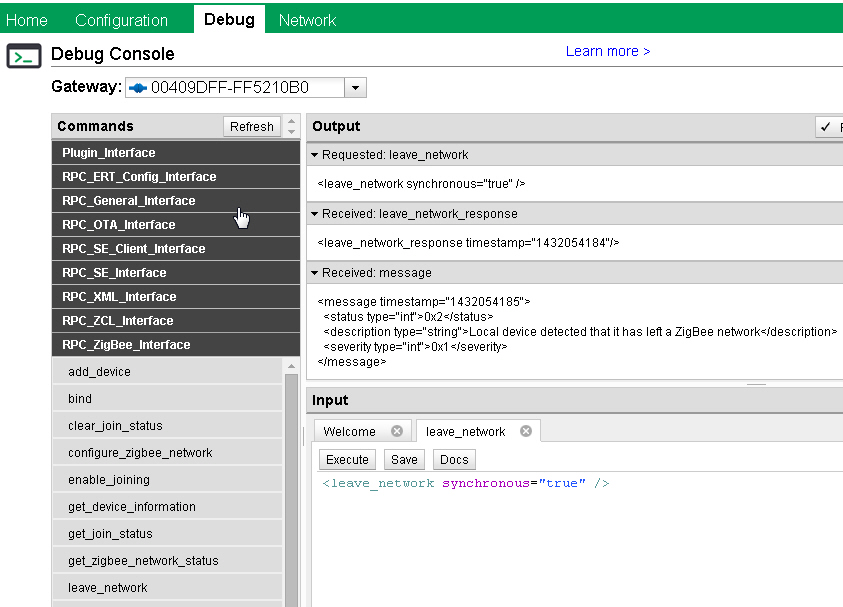Click the down arrow beside Refresh
Screen dimensions: 843x607
(292, 132)
